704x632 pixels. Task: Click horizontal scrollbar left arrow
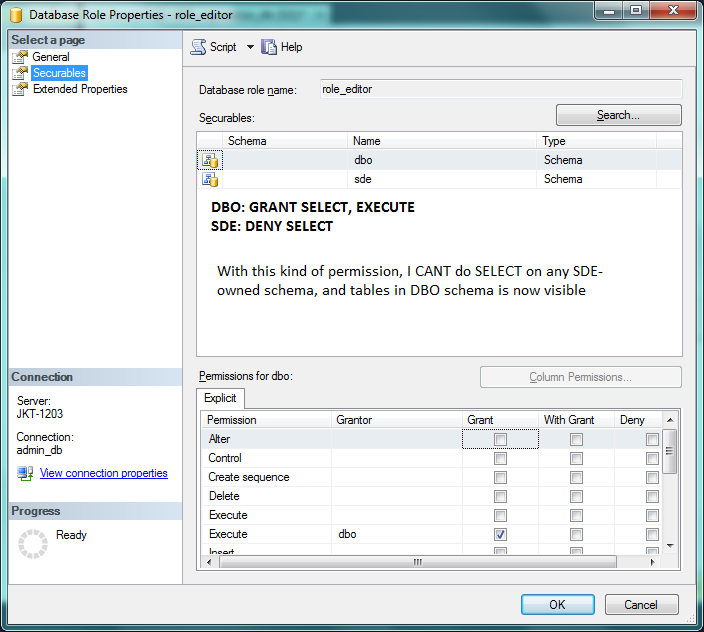(x=209, y=562)
